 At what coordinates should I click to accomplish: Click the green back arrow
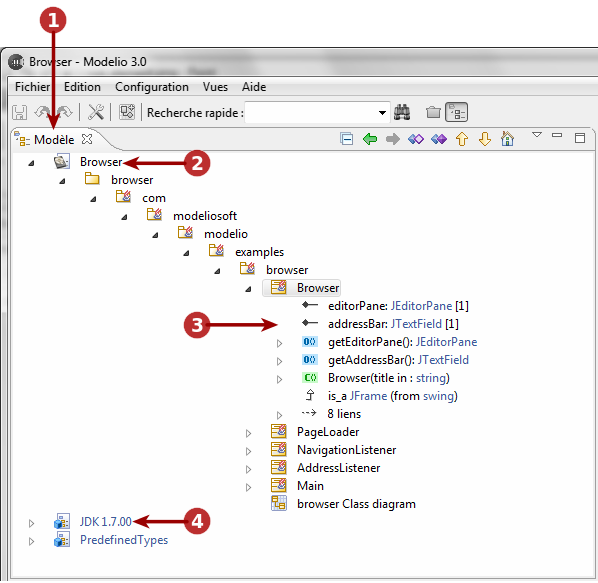370,139
